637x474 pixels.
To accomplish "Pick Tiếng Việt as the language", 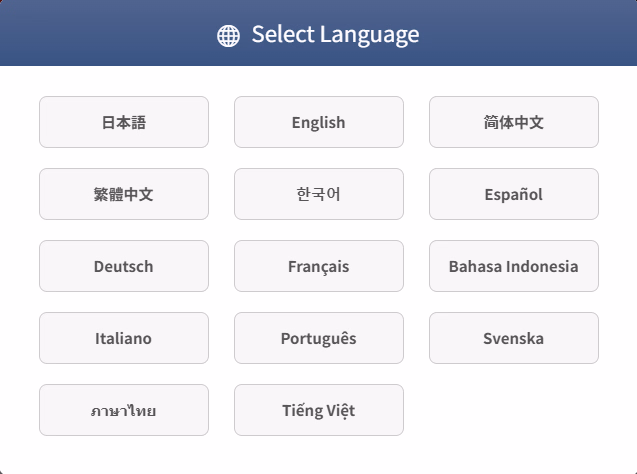I will tap(319, 410).
